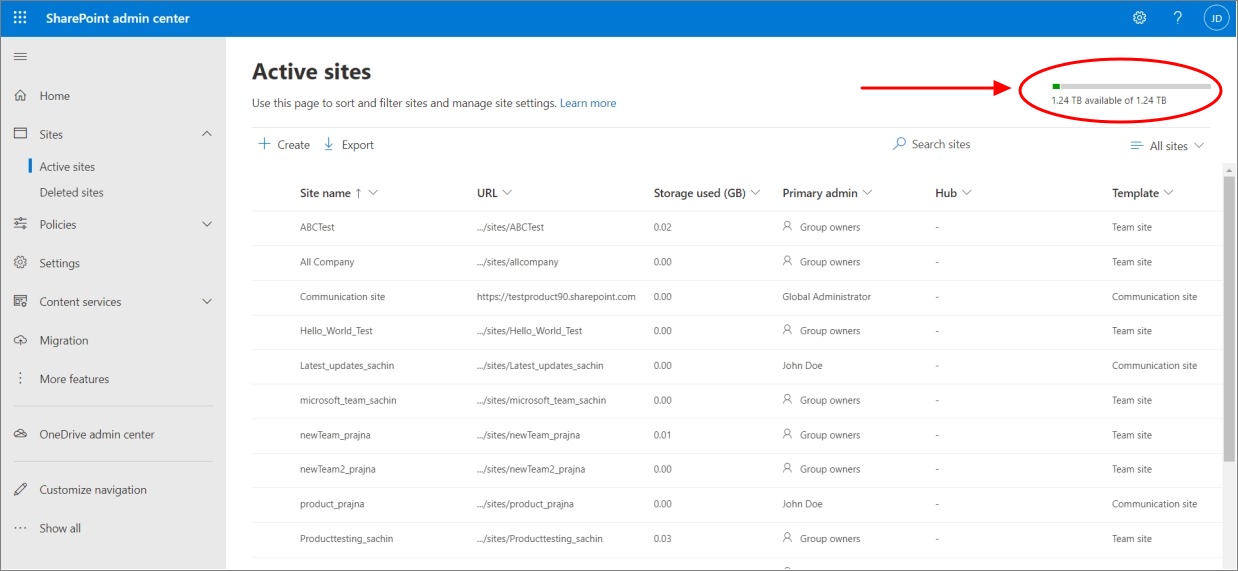This screenshot has height=571, width=1238.
Task: Open the Template column dropdown
Action: coord(1168,193)
